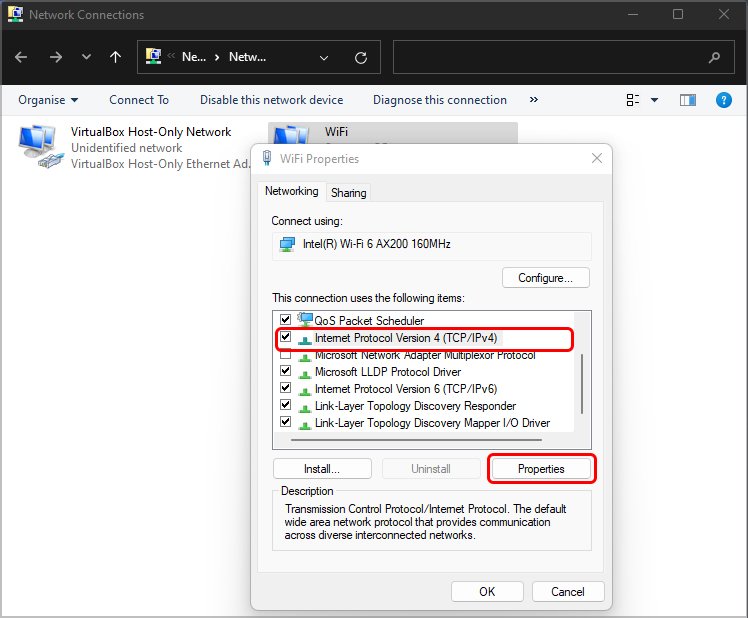Click Disable this network device
Image resolution: width=748 pixels, height=618 pixels.
271,100
